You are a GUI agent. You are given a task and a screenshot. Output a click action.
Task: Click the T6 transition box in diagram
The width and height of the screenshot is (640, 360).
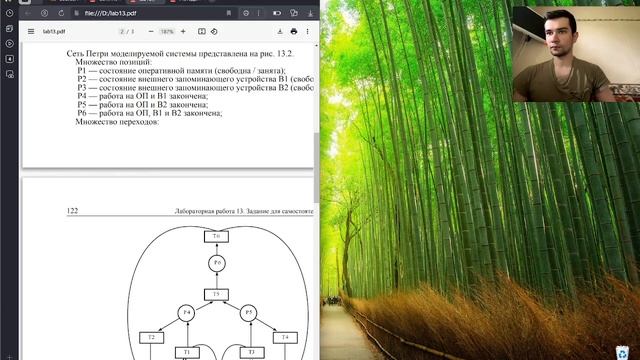coord(216,236)
